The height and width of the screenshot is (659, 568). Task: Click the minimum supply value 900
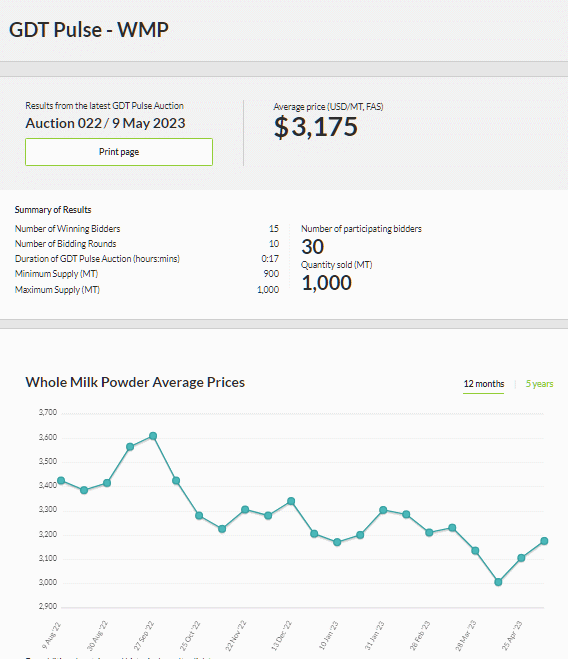(x=271, y=274)
